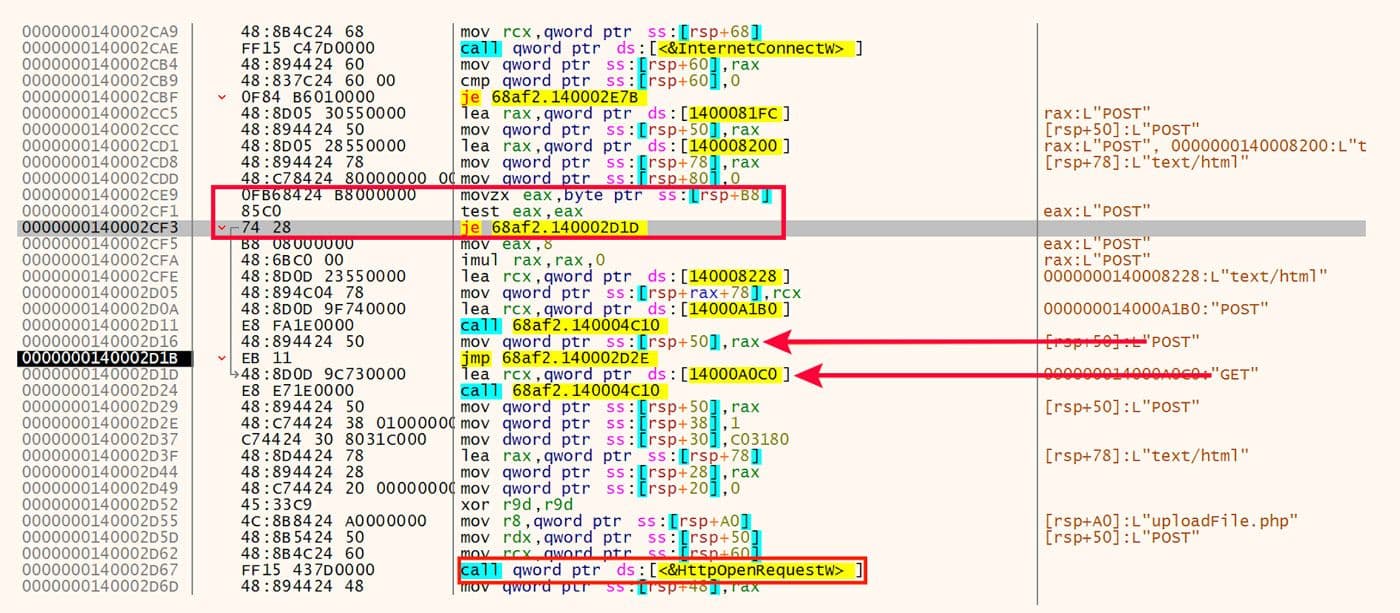Click the red jump arrow beside je 68af2.140002E7B
The width and height of the screenshot is (1400, 613).
pyautogui.click(x=224, y=96)
